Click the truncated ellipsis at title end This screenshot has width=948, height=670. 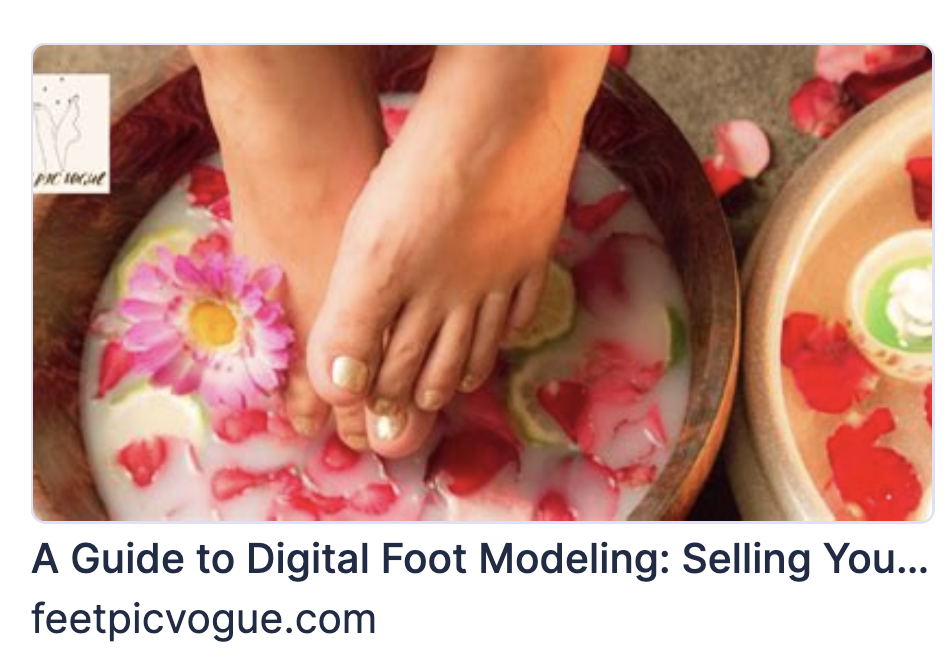point(915,561)
